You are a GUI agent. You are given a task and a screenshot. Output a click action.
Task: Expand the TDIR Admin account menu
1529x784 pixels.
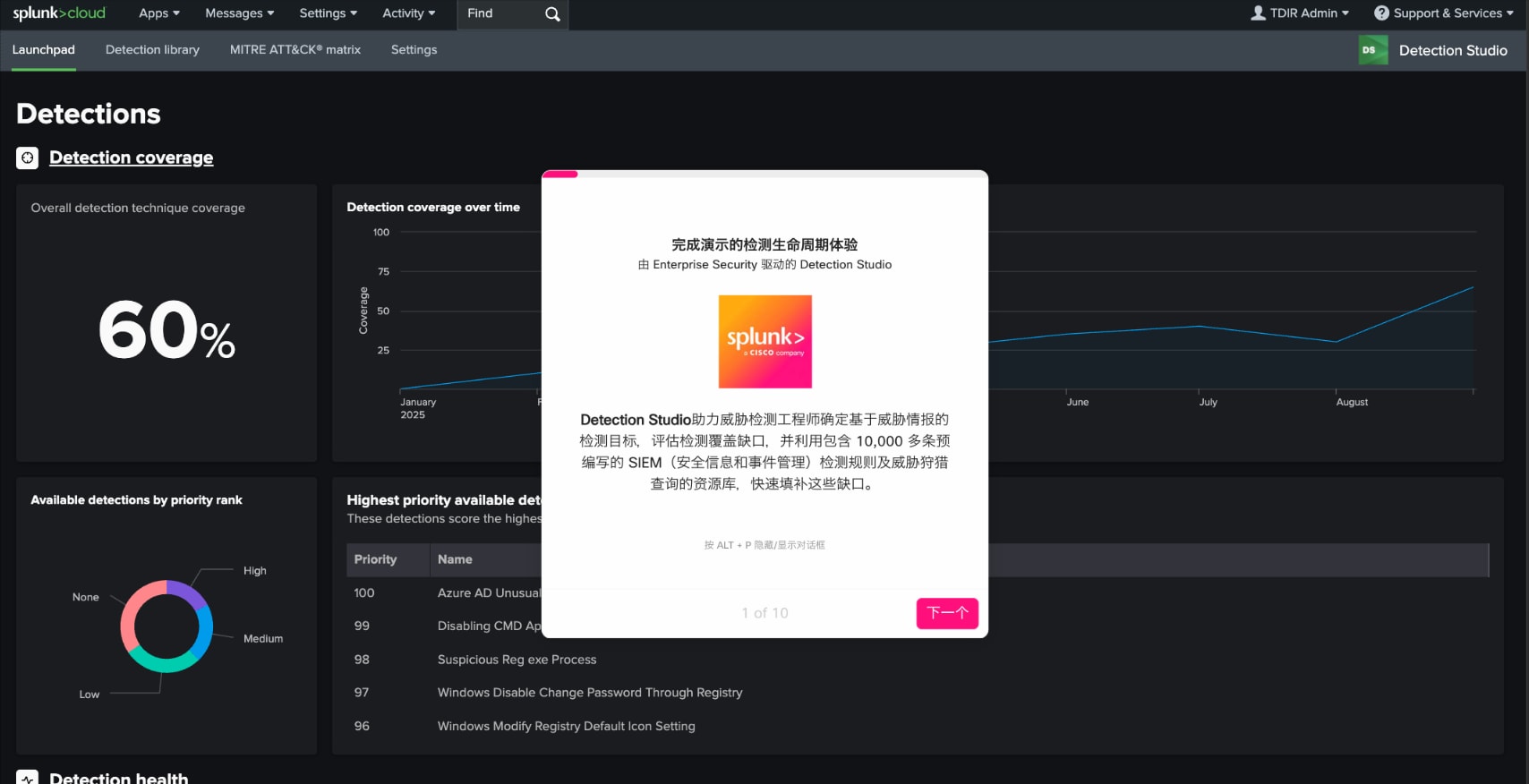pyautogui.click(x=1300, y=13)
